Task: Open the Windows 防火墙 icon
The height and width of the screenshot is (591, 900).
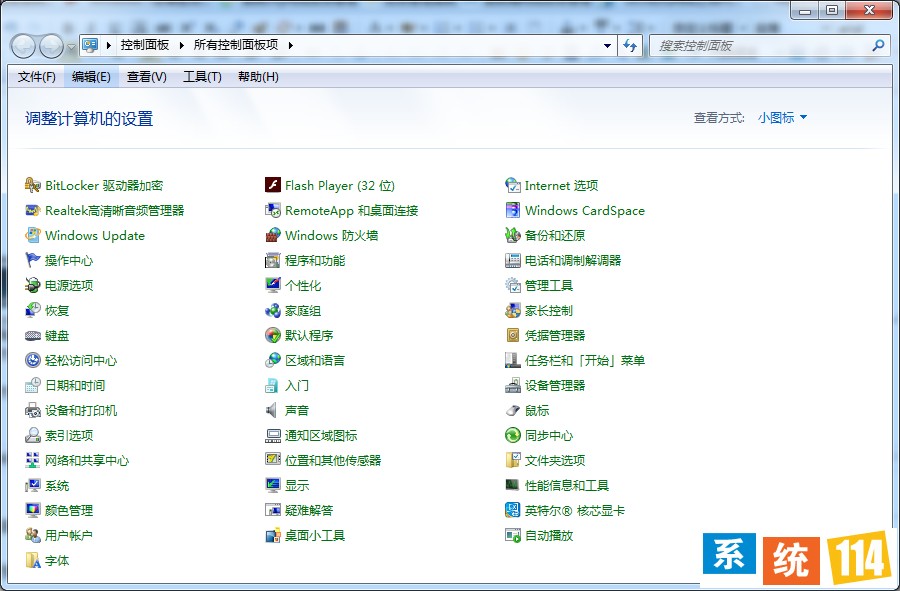Action: [x=273, y=235]
